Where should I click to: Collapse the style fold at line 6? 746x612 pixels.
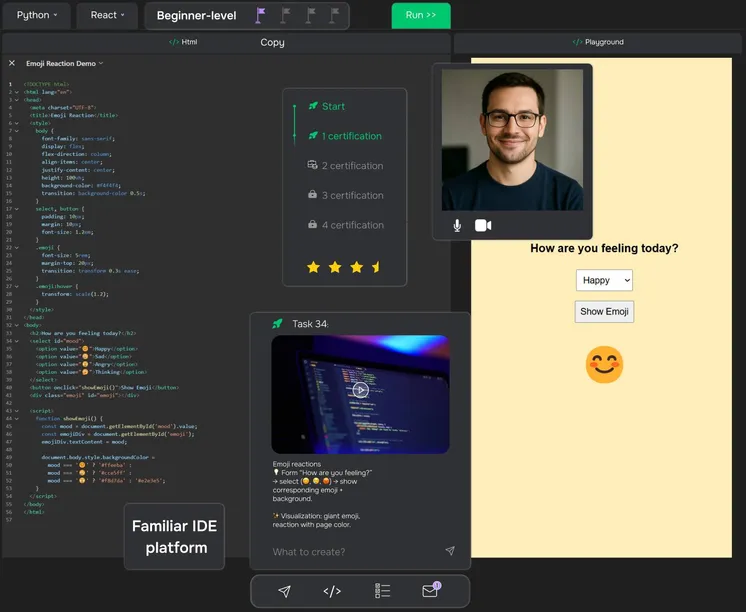(17, 123)
